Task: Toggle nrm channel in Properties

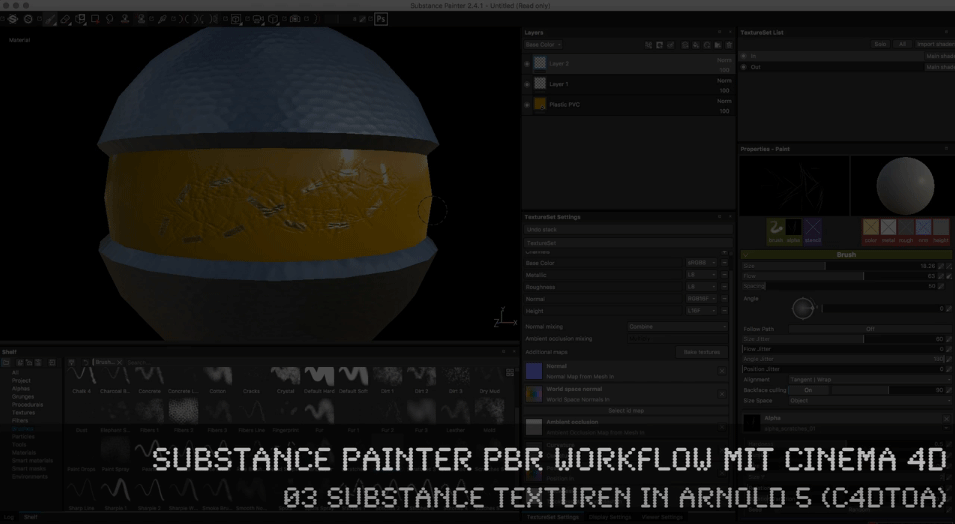Action: (x=923, y=231)
